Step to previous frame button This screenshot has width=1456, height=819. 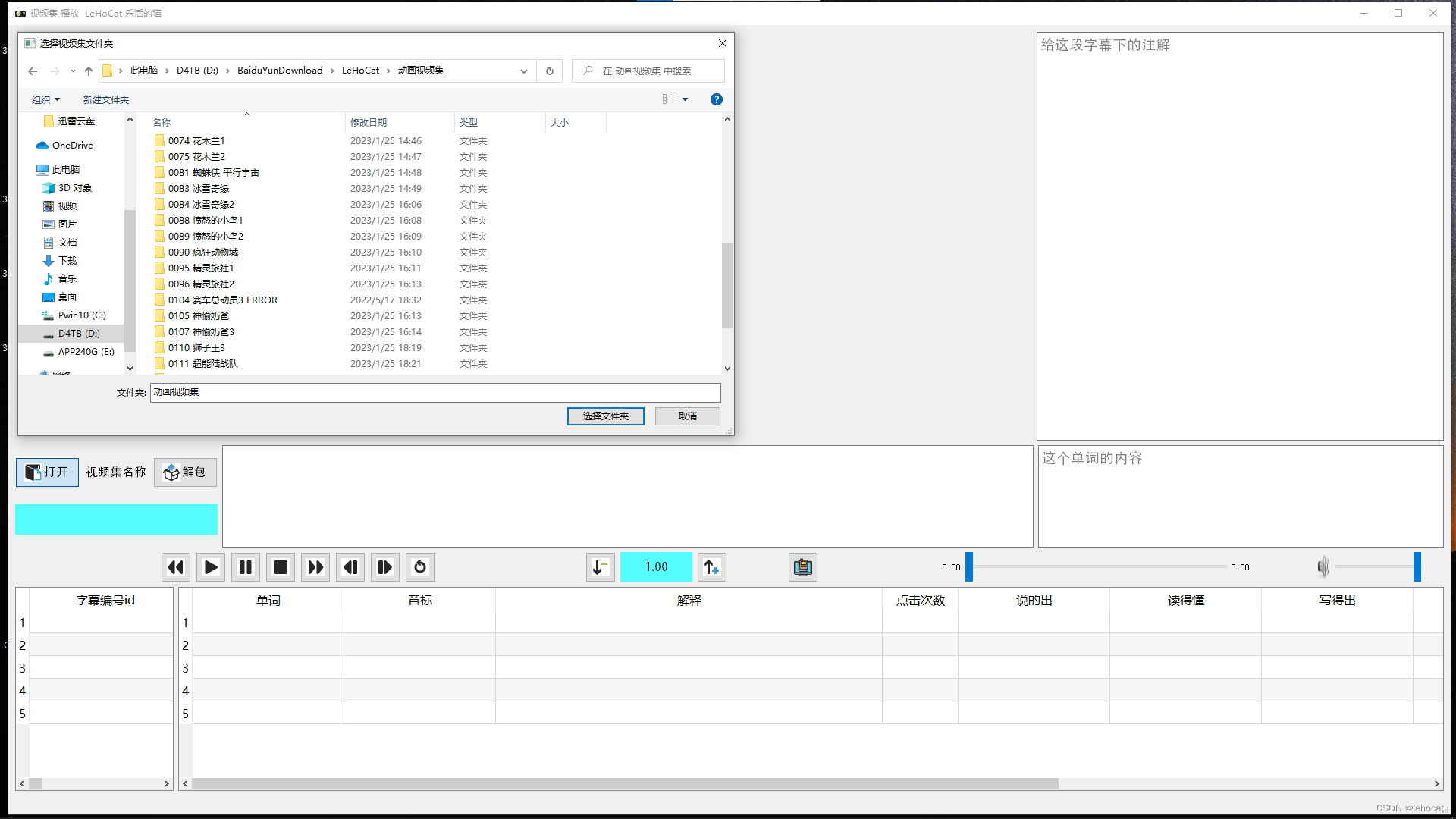[x=350, y=567]
